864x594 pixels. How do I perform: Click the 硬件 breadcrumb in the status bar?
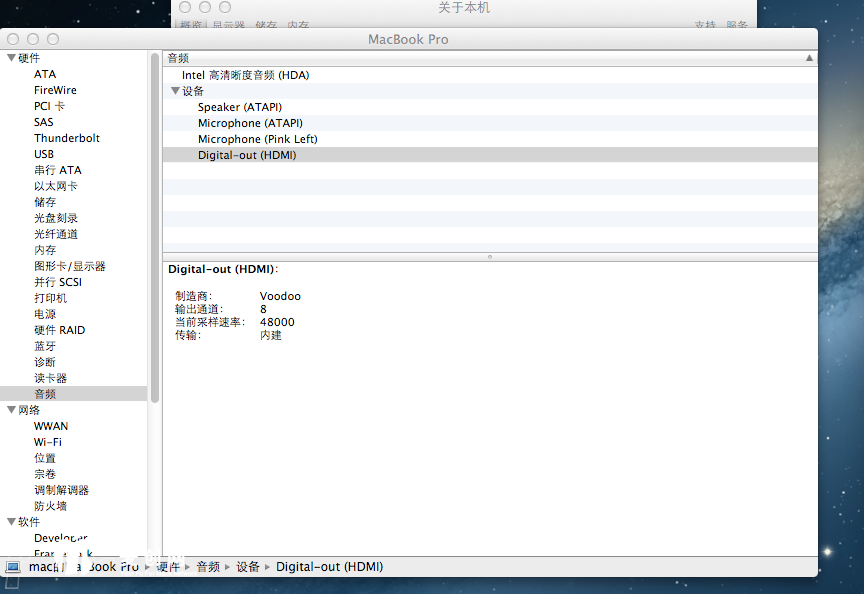pyautogui.click(x=170, y=566)
